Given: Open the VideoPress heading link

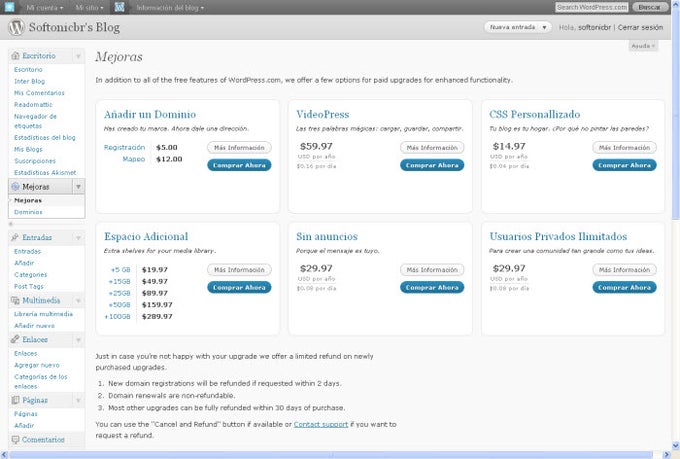Looking at the screenshot, I should coord(323,115).
